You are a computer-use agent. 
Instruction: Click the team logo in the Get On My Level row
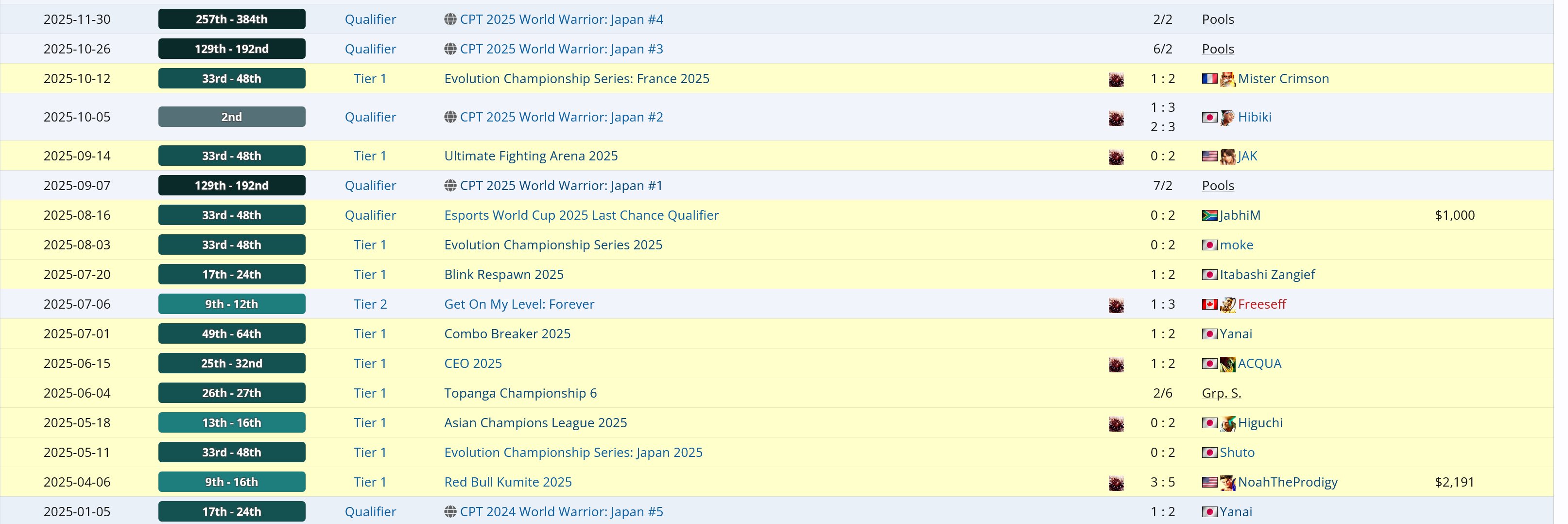(1116, 305)
